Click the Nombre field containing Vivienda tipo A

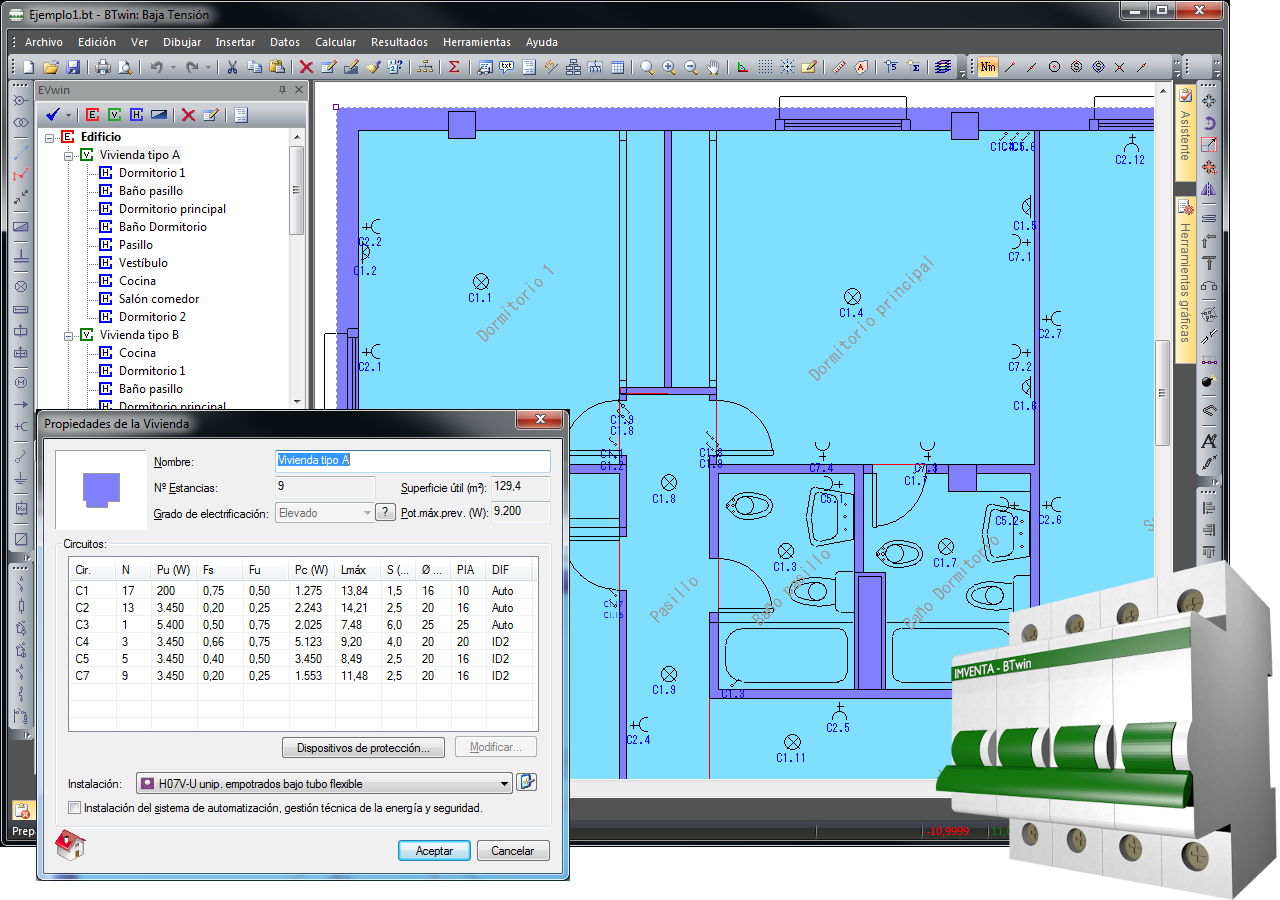click(412, 460)
